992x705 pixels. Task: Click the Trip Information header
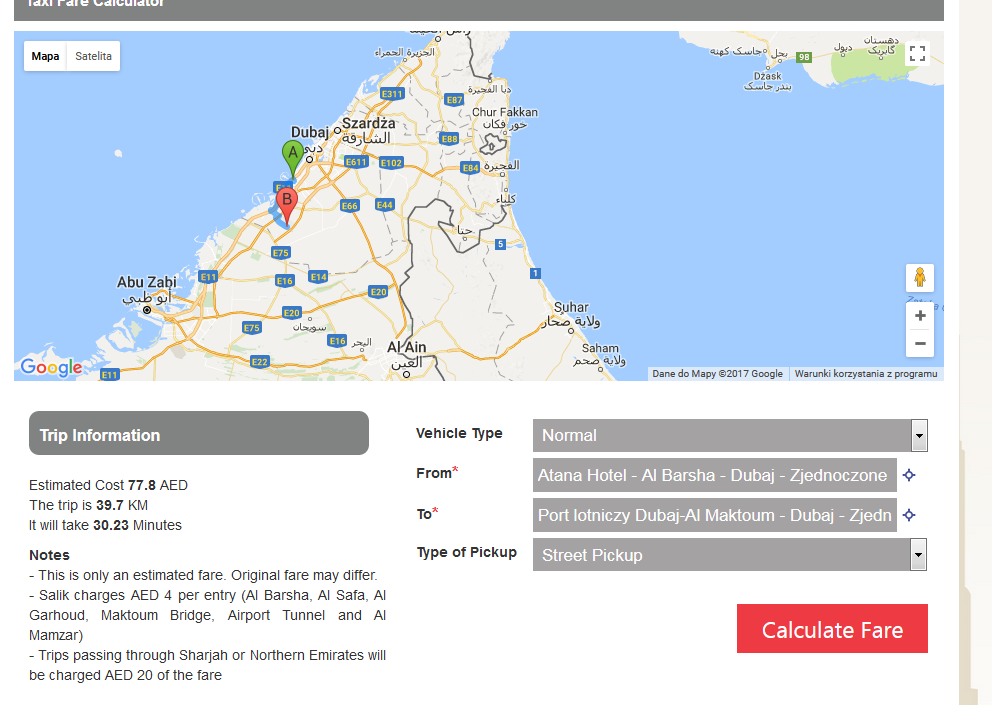click(199, 434)
